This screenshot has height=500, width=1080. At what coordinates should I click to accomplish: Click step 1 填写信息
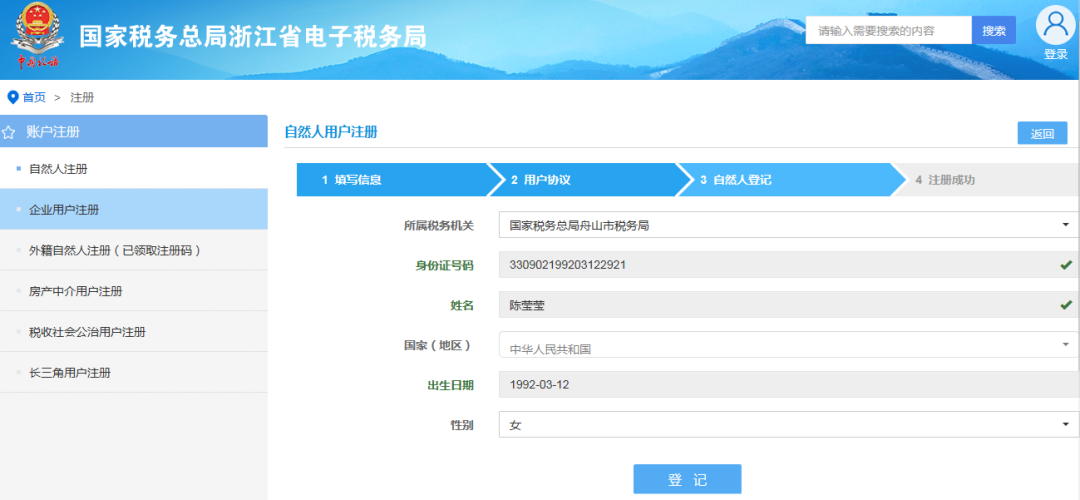(x=393, y=180)
